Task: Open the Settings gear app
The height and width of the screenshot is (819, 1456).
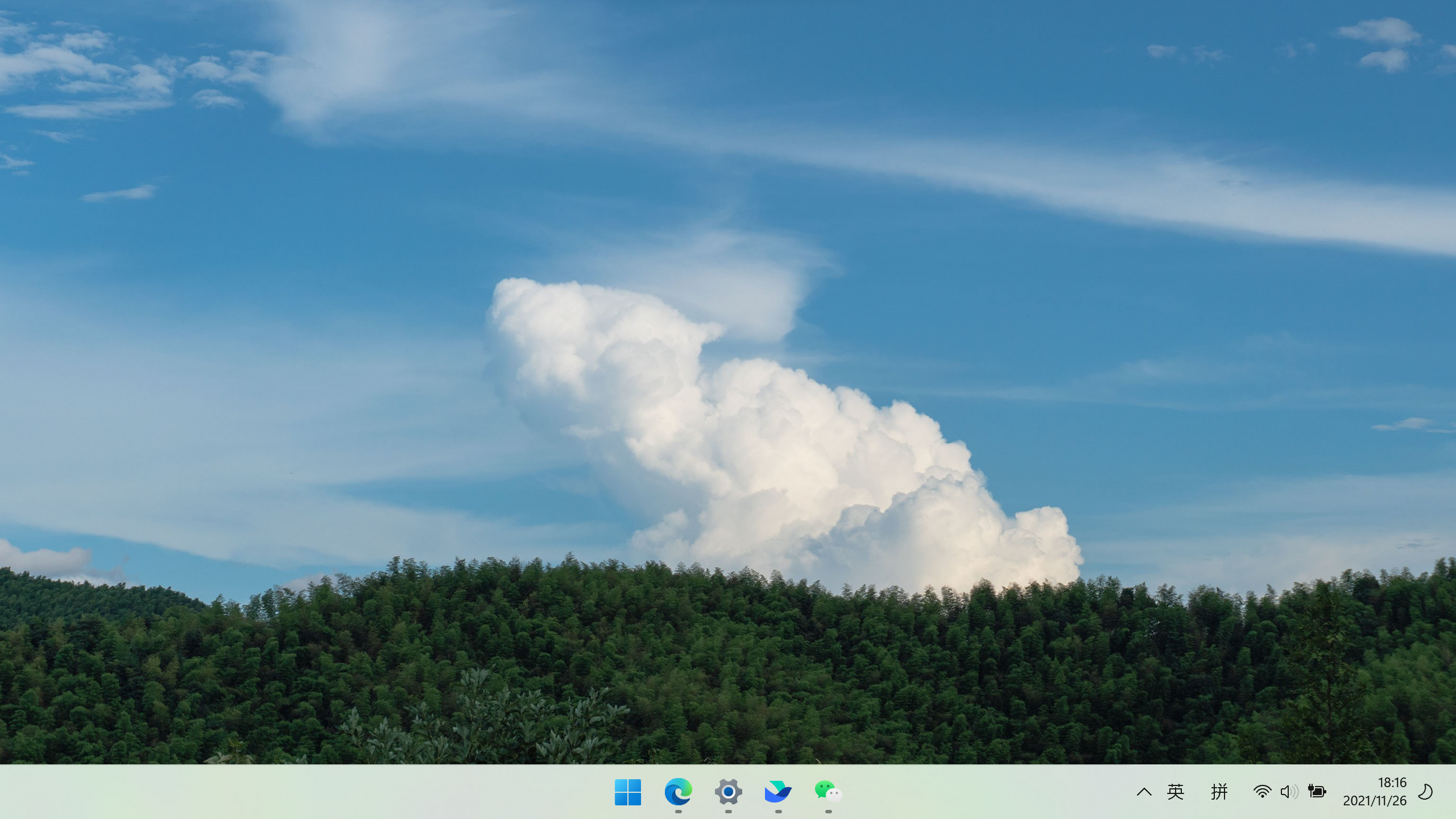Action: click(728, 792)
